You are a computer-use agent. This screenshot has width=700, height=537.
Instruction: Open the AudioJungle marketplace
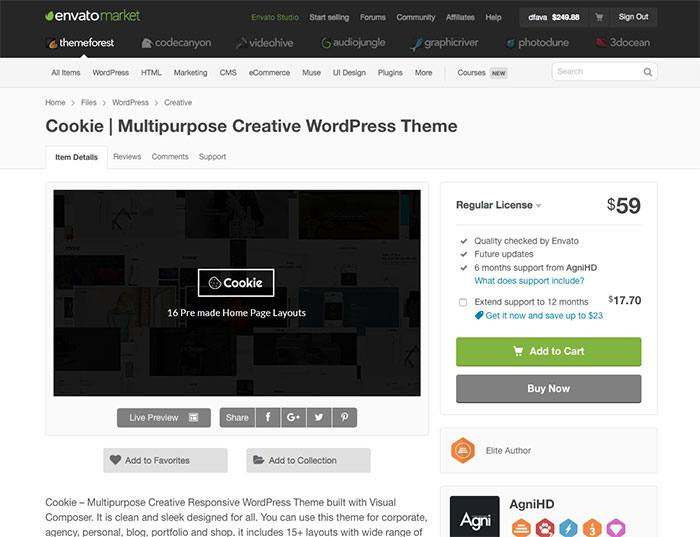click(x=353, y=43)
